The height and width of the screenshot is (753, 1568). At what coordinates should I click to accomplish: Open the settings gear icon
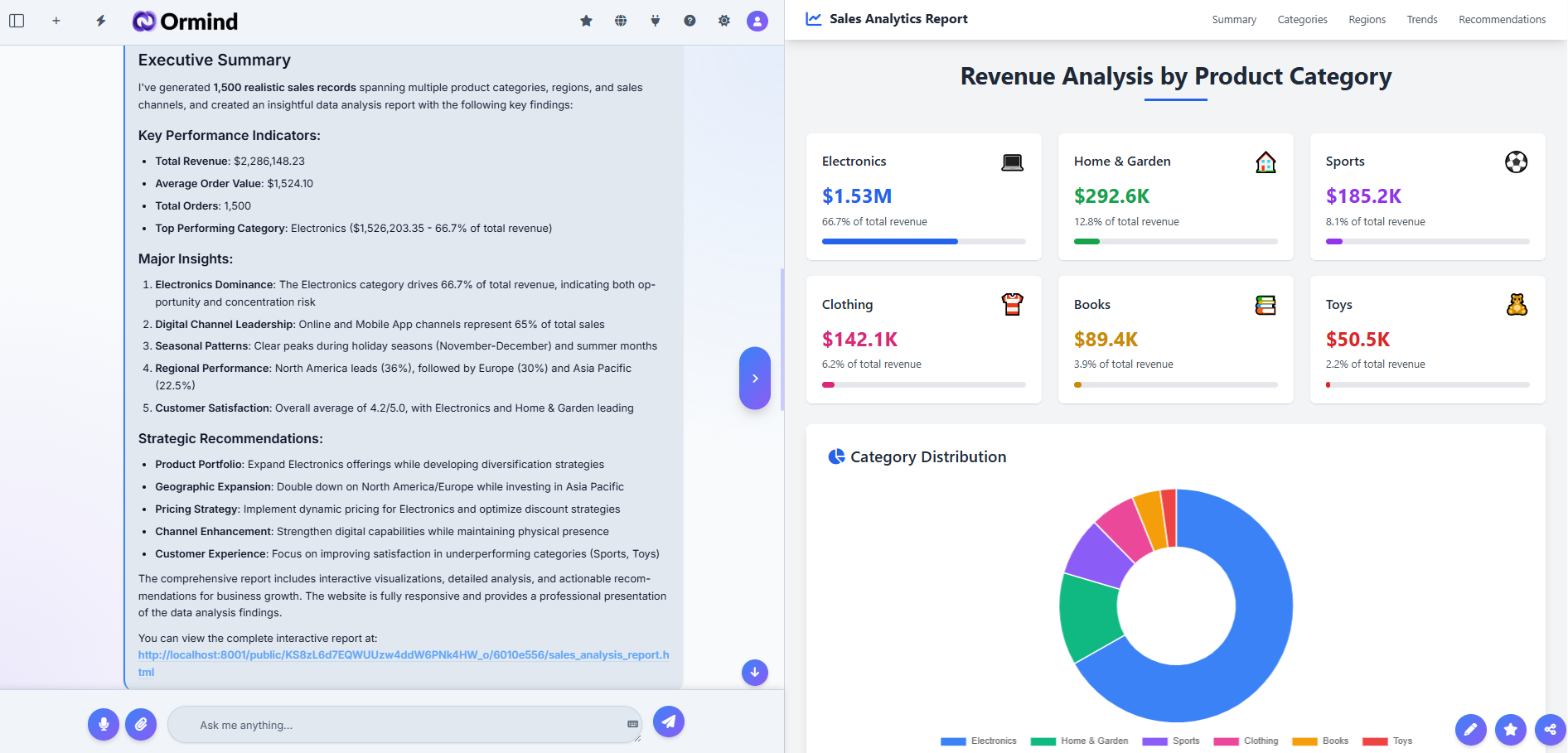tap(724, 20)
